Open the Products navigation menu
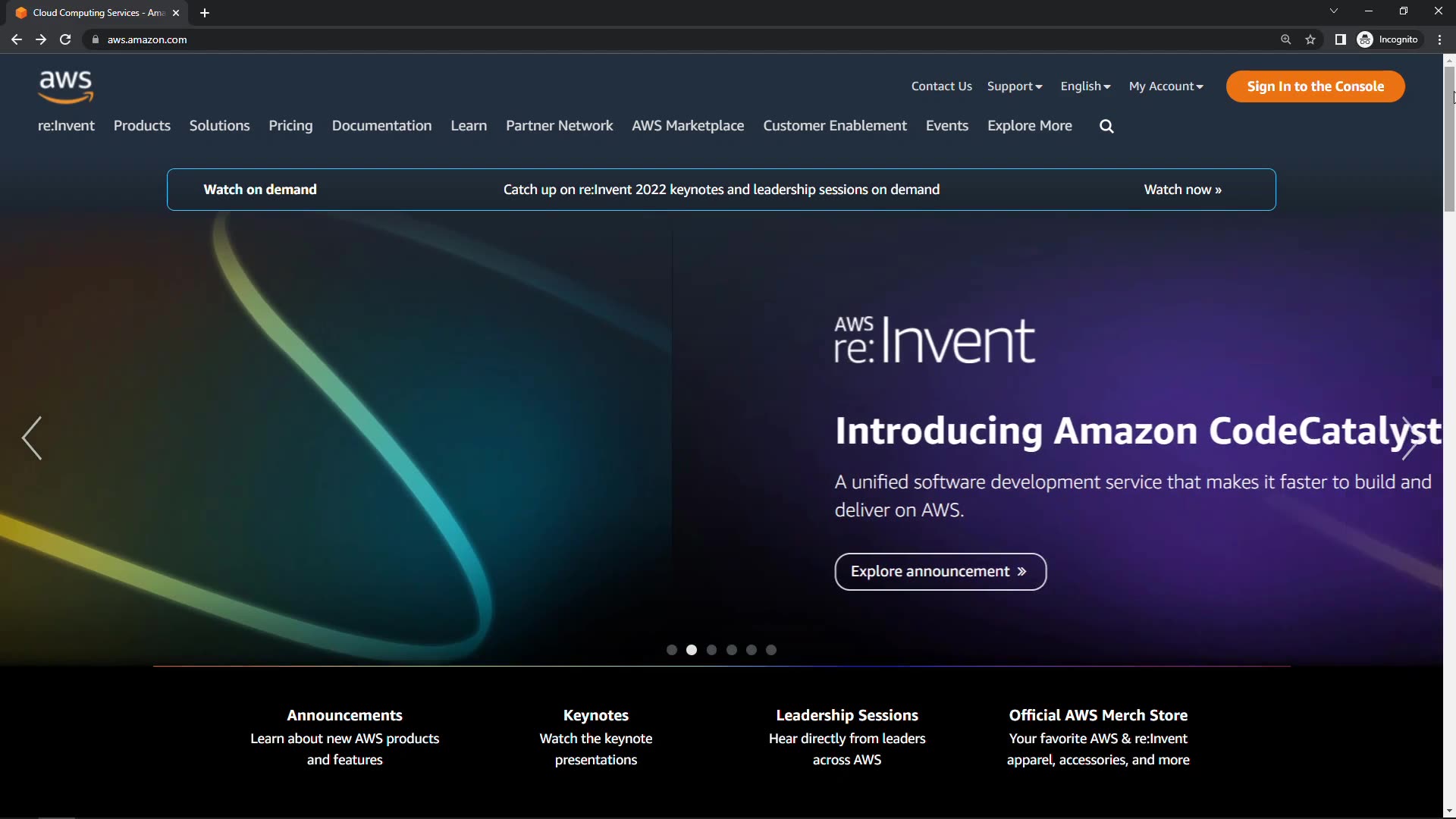The height and width of the screenshot is (819, 1456). coord(142,126)
